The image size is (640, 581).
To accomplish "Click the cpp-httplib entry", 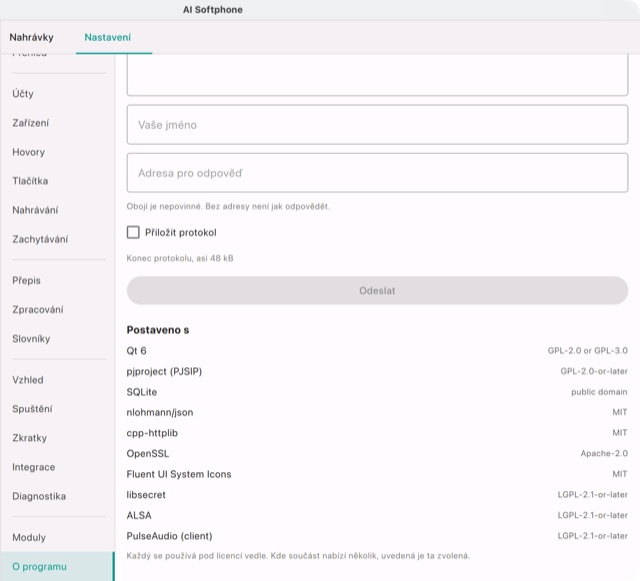I will point(377,433).
